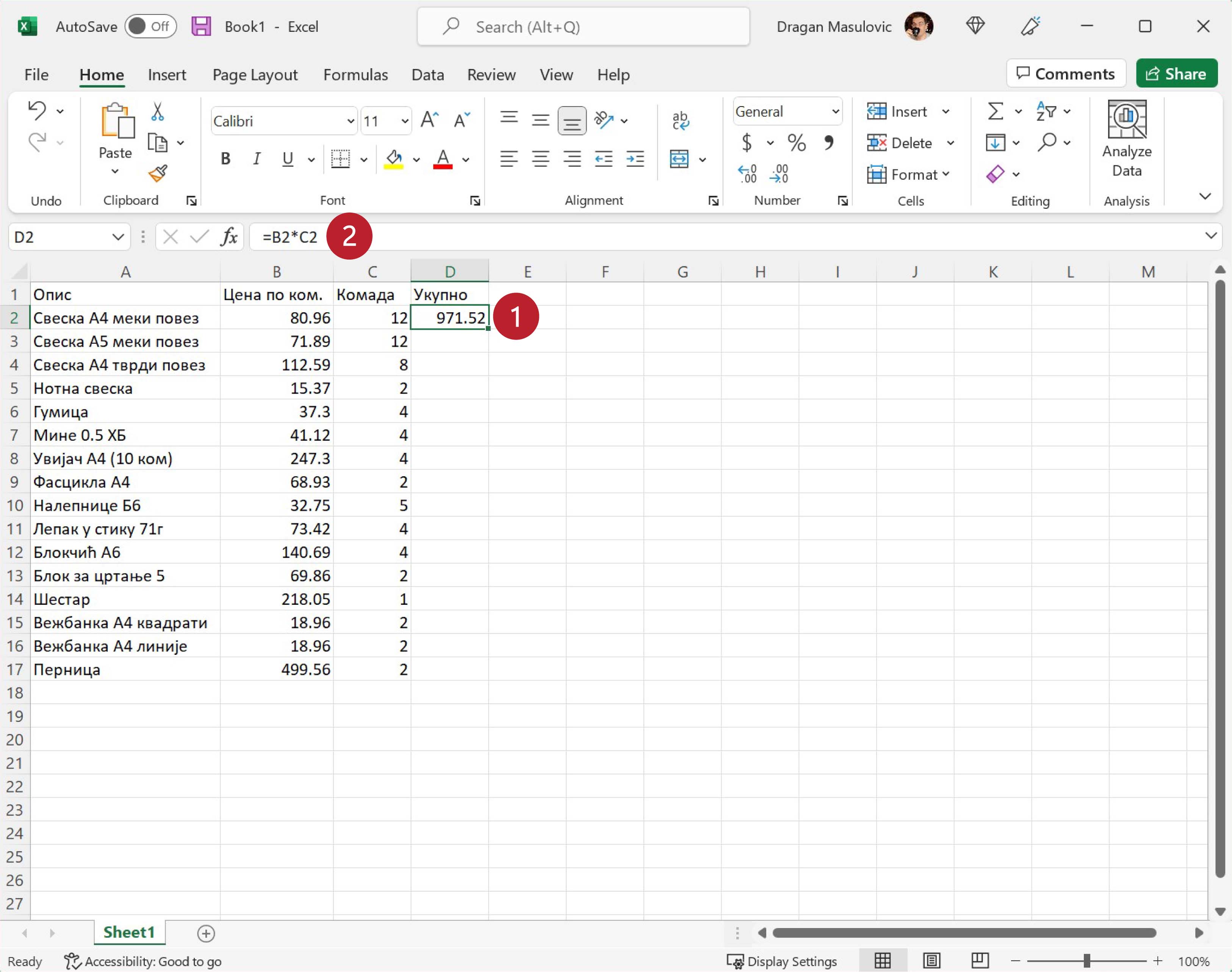Screen dimensions: 1232x972
Task: Toggle Bold formatting
Action: coord(225,159)
